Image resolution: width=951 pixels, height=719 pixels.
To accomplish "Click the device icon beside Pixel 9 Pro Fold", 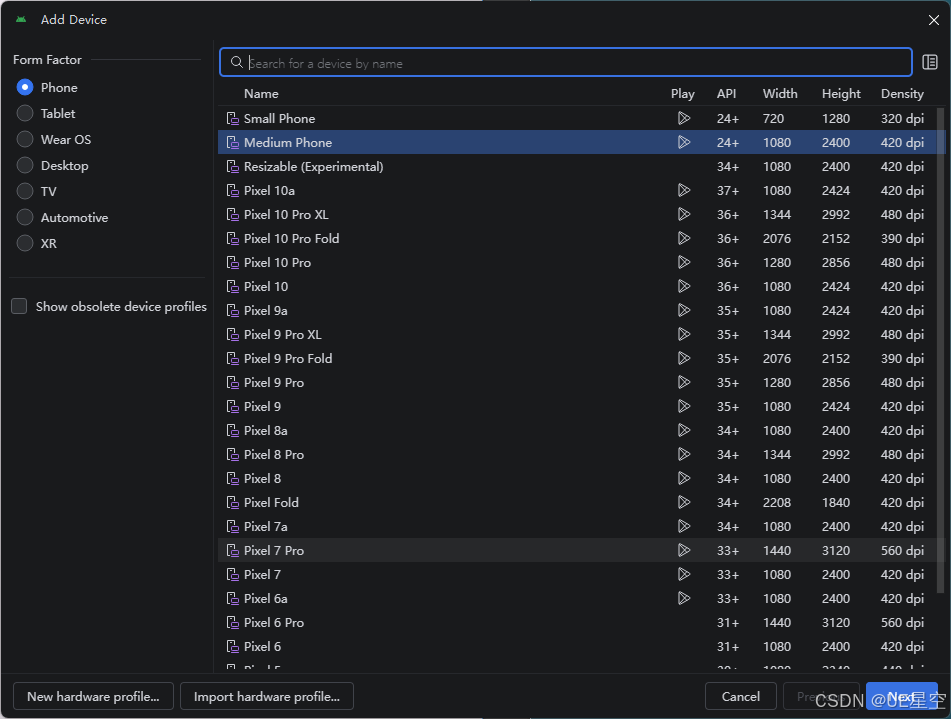I will coord(232,359).
